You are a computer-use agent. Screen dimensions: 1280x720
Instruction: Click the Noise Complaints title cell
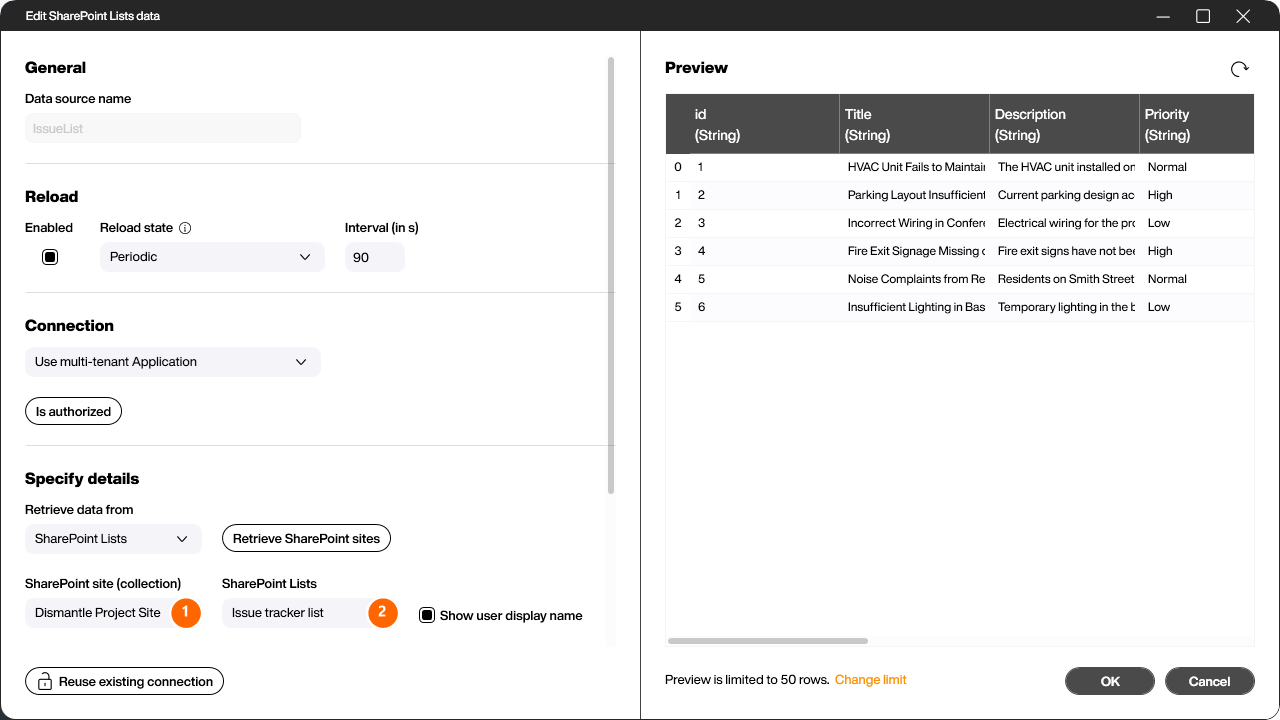click(x=914, y=279)
